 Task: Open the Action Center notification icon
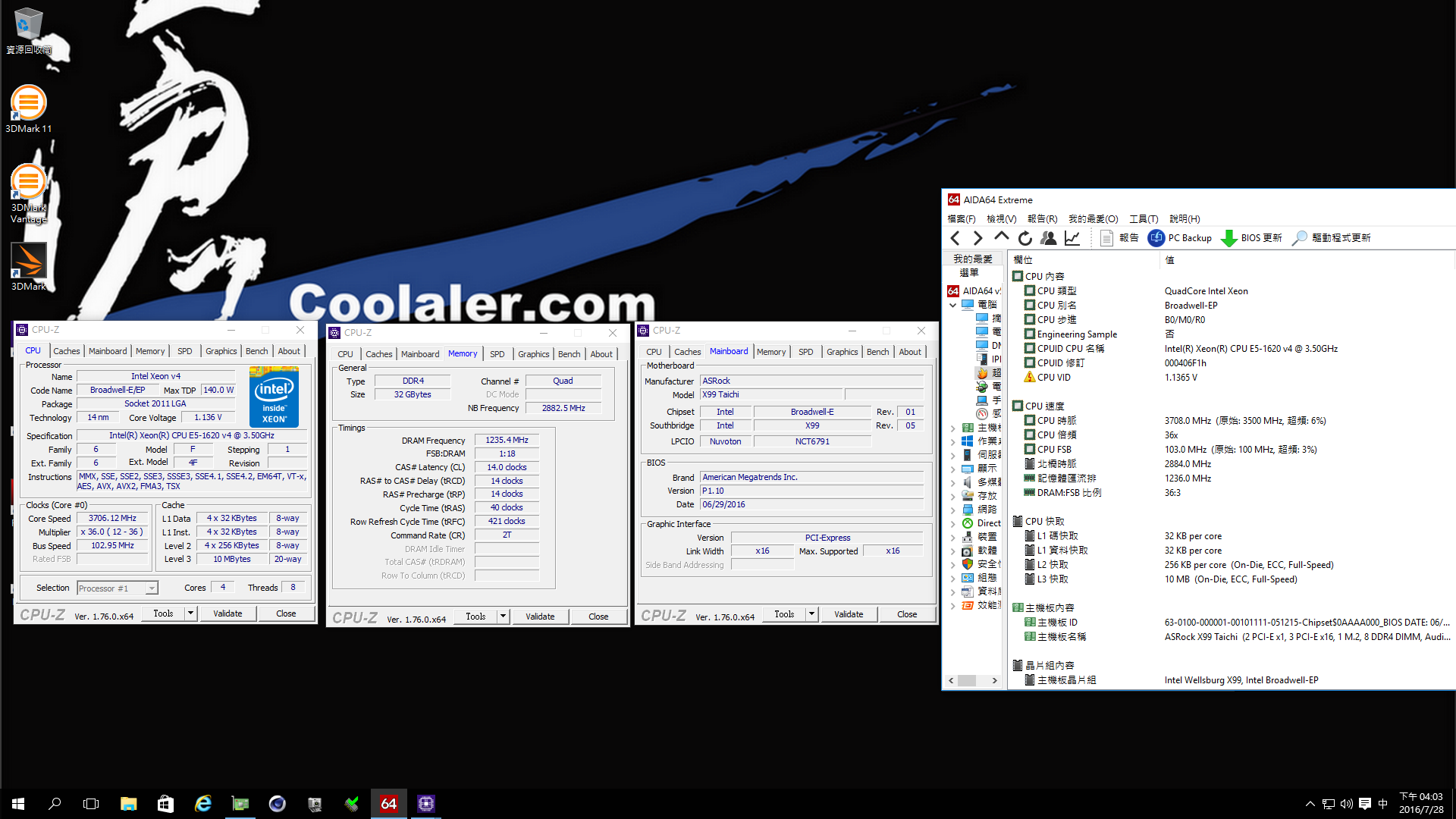point(1365,804)
